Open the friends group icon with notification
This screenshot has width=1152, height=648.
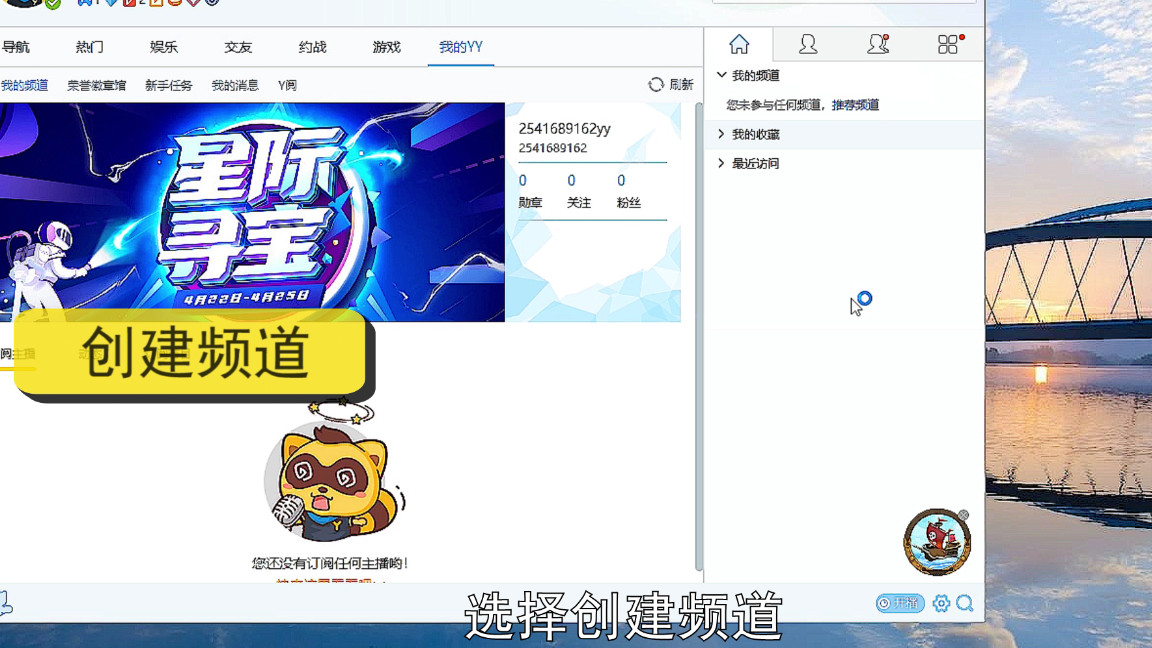(x=878, y=44)
